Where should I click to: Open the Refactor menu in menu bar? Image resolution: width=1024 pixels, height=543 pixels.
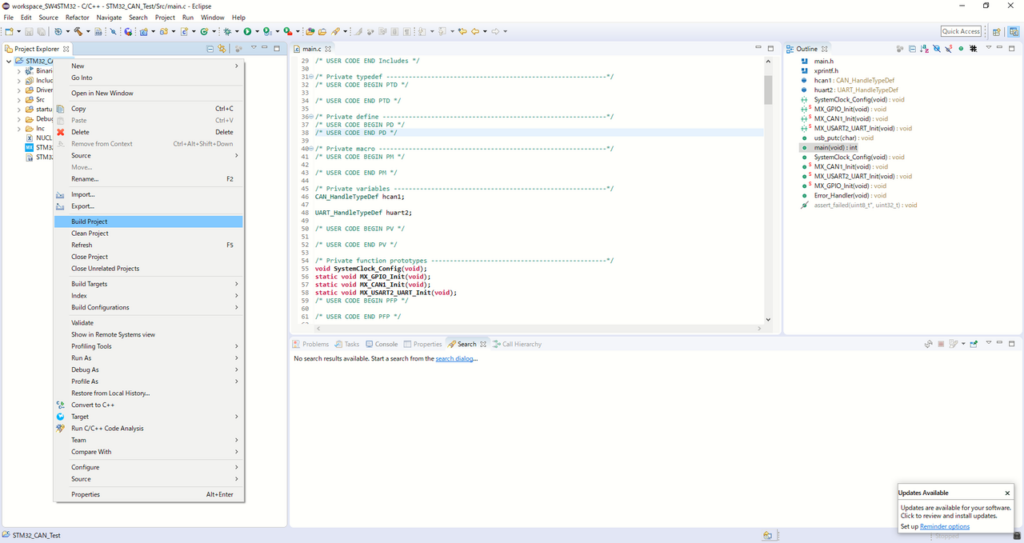click(x=77, y=18)
